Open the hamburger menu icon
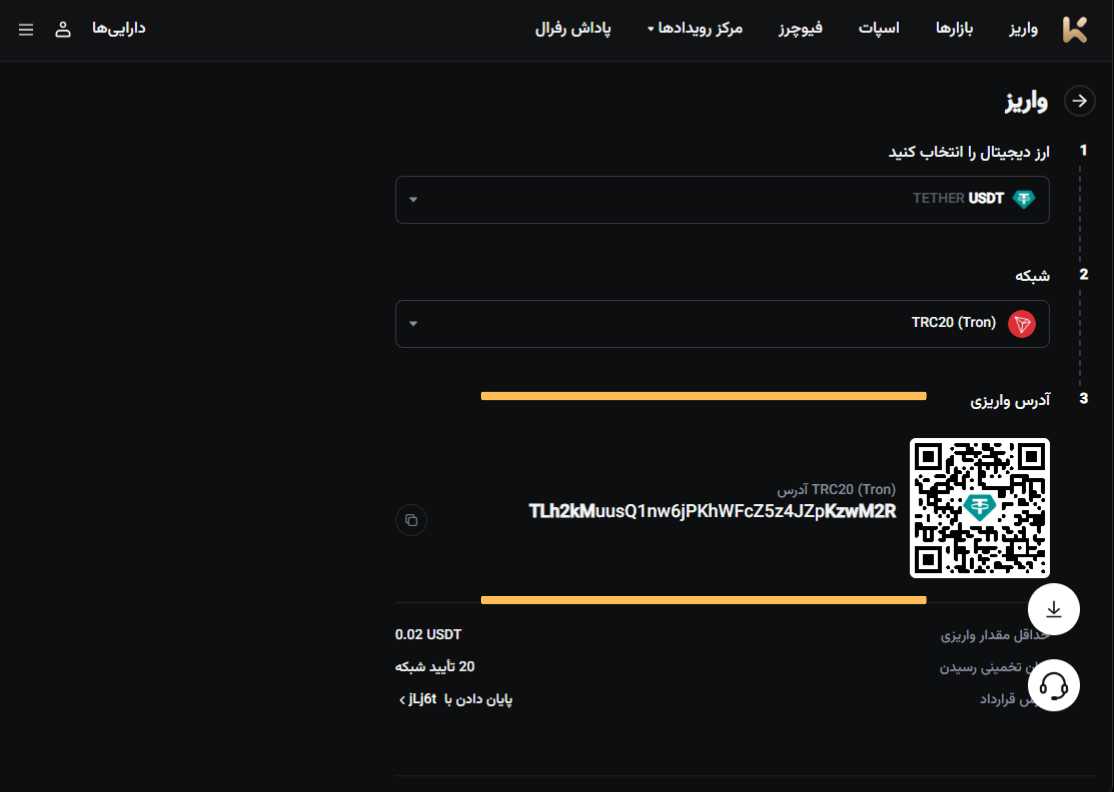Viewport: 1114px width, 792px height. pos(26,29)
